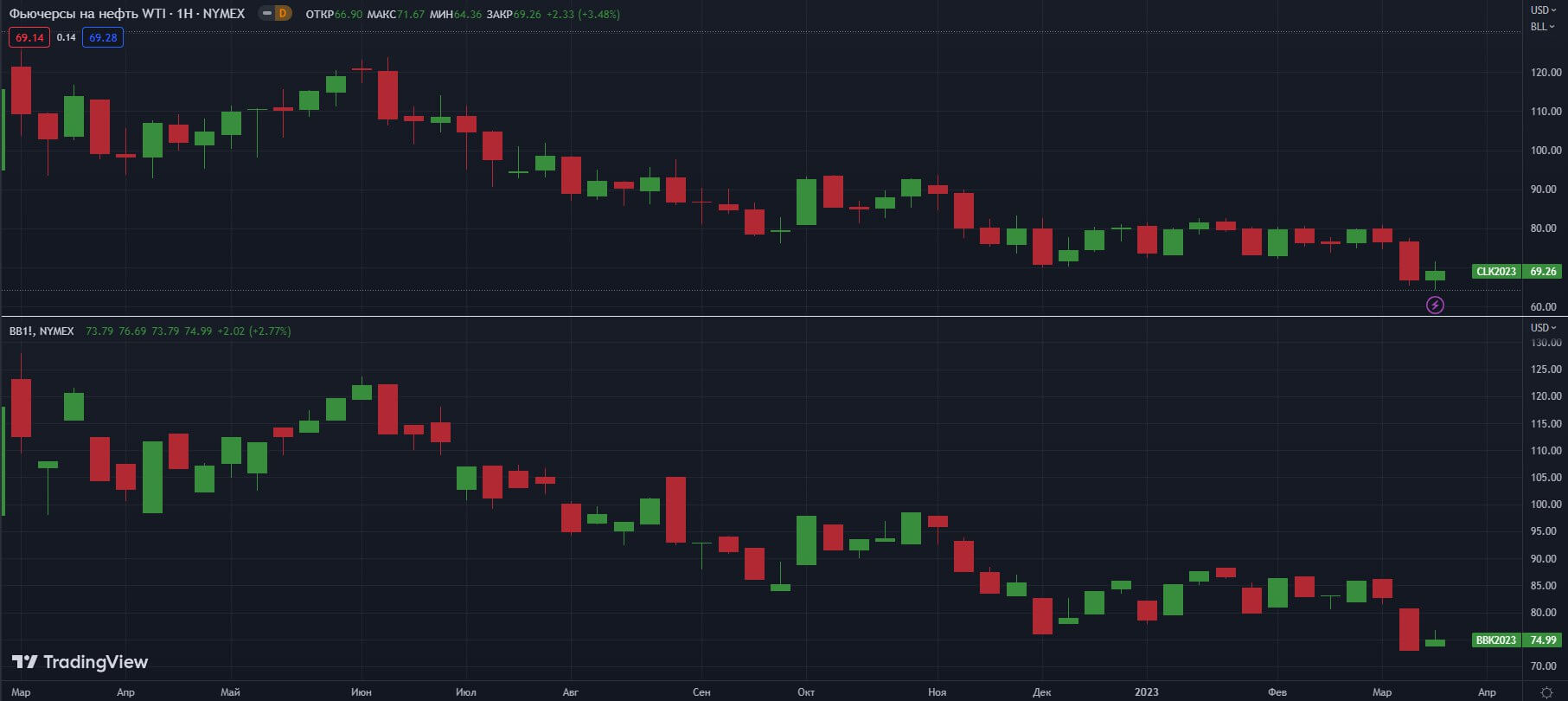Click the last red March candle on BB1! chart
The width and height of the screenshot is (1568, 701).
click(1409, 629)
